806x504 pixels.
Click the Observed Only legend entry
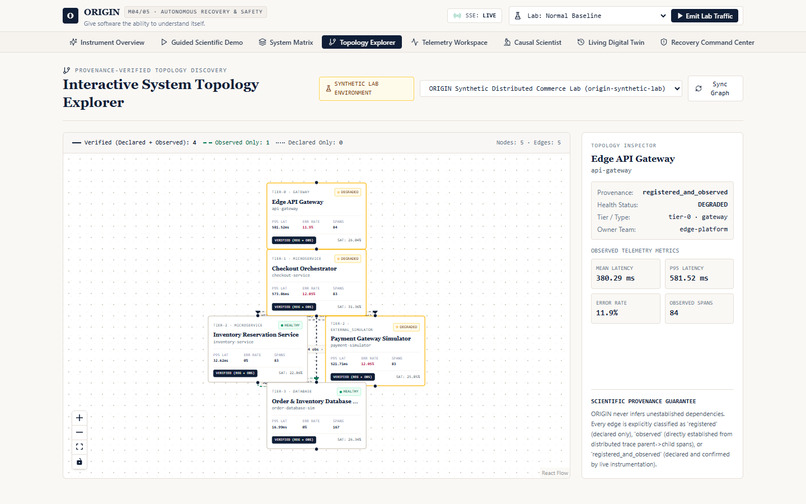click(x=236, y=142)
